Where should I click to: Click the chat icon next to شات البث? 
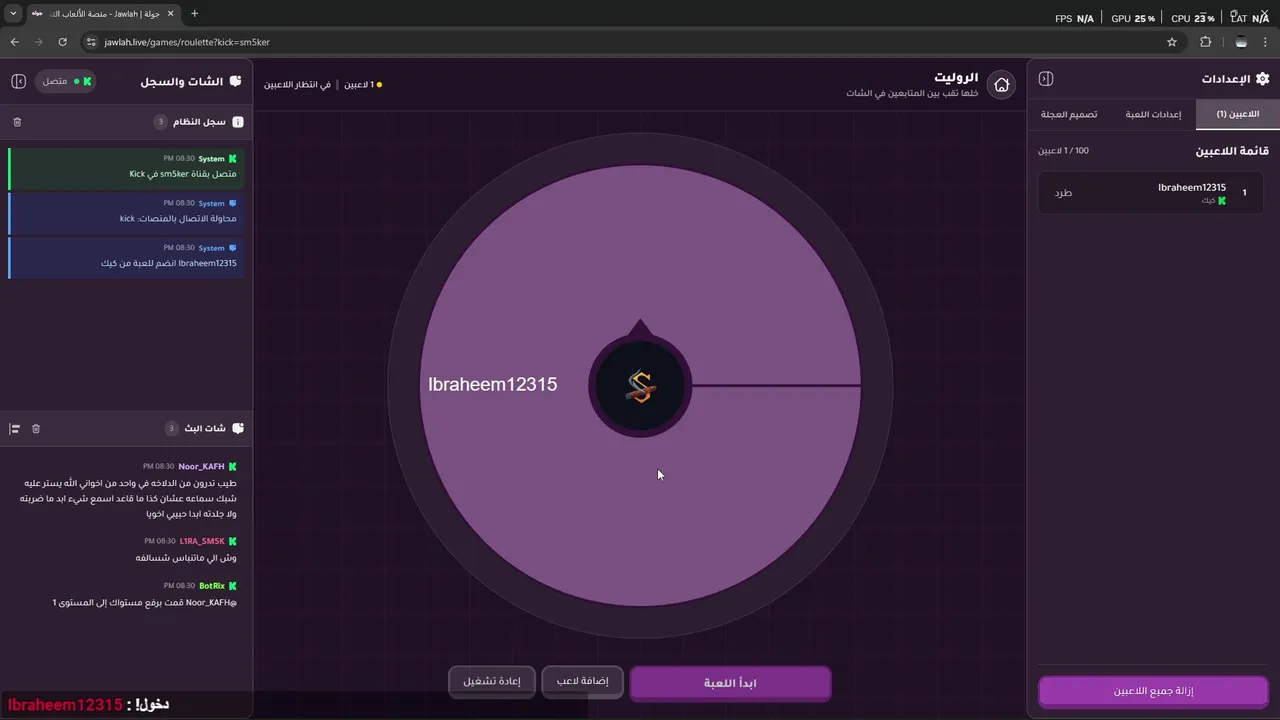pos(238,428)
